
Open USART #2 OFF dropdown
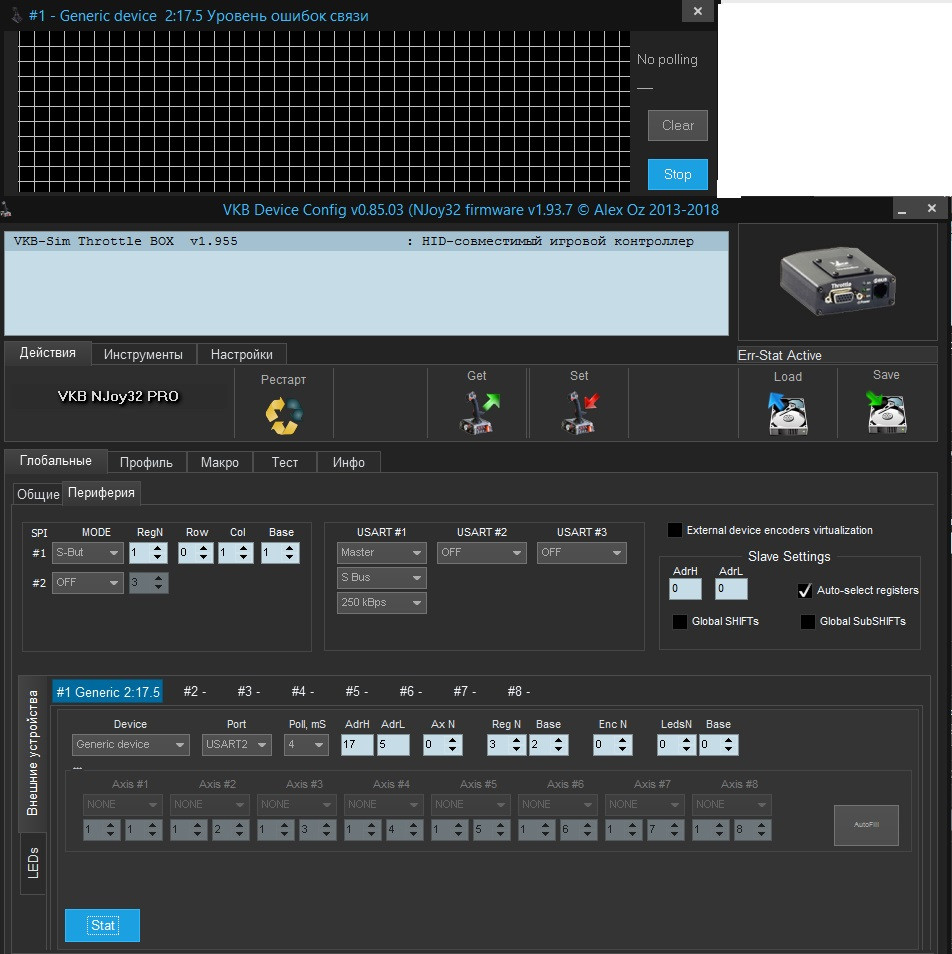(x=481, y=552)
